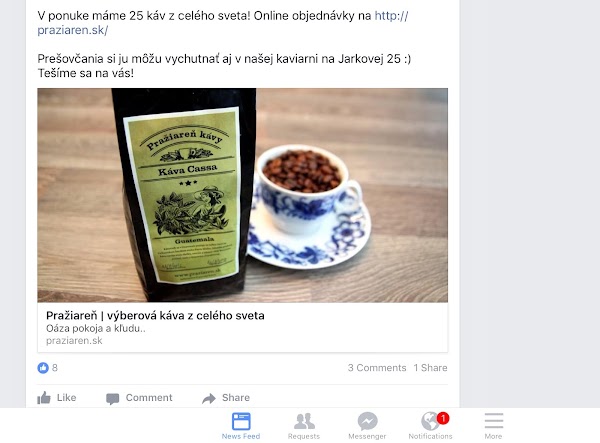Open the coffee bag photo preview
Screen dimensions: 600x443
pyautogui.click(x=243, y=195)
